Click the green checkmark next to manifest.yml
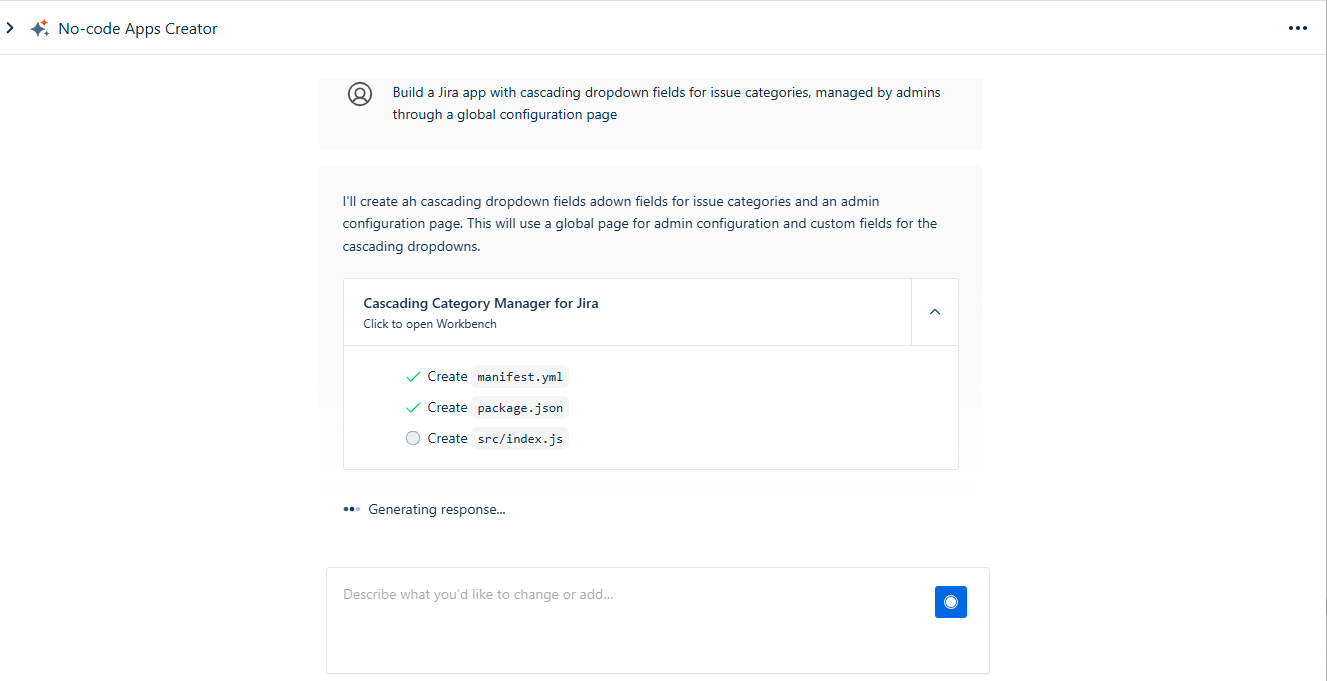 (413, 377)
